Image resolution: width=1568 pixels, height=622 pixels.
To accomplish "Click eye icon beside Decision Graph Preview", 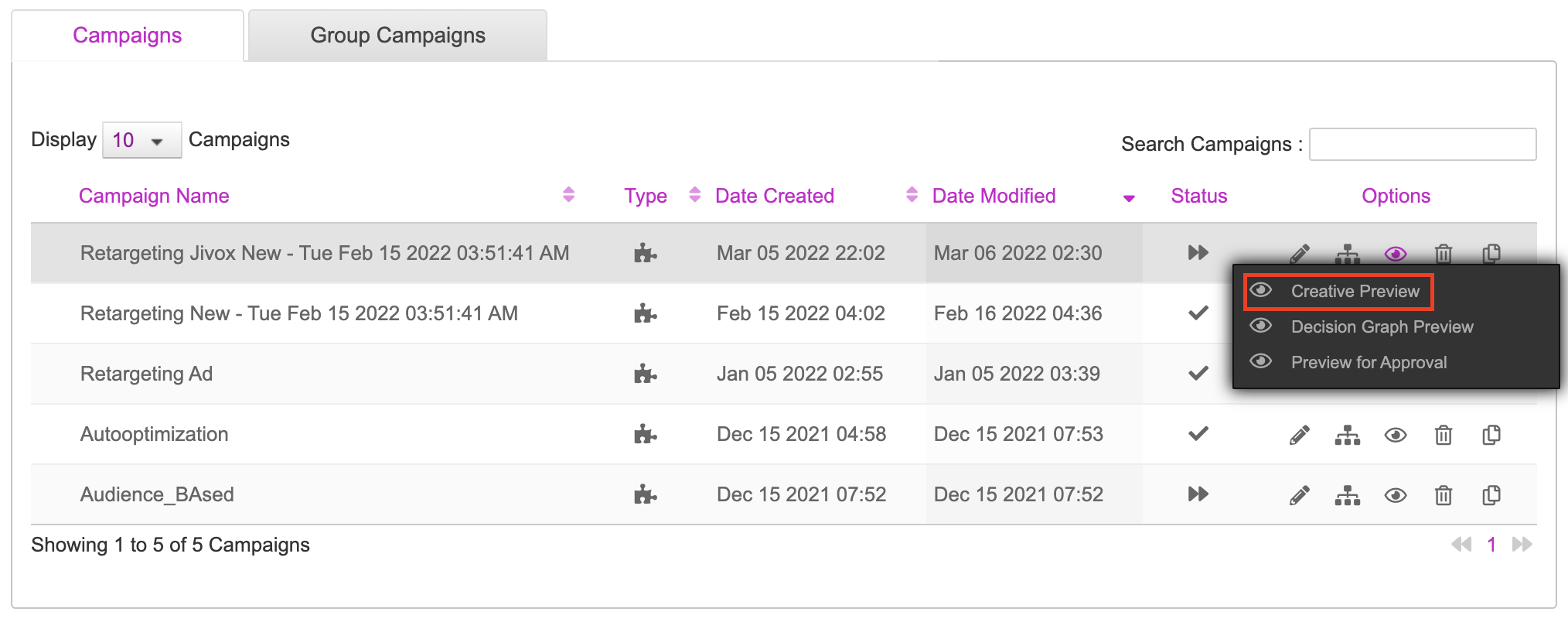I will (x=1261, y=326).
